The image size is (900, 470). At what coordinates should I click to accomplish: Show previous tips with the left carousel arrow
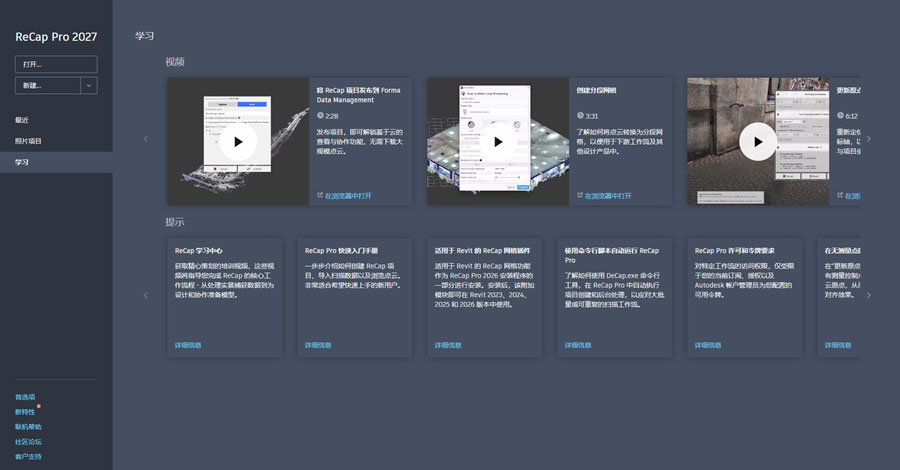pyautogui.click(x=145, y=295)
